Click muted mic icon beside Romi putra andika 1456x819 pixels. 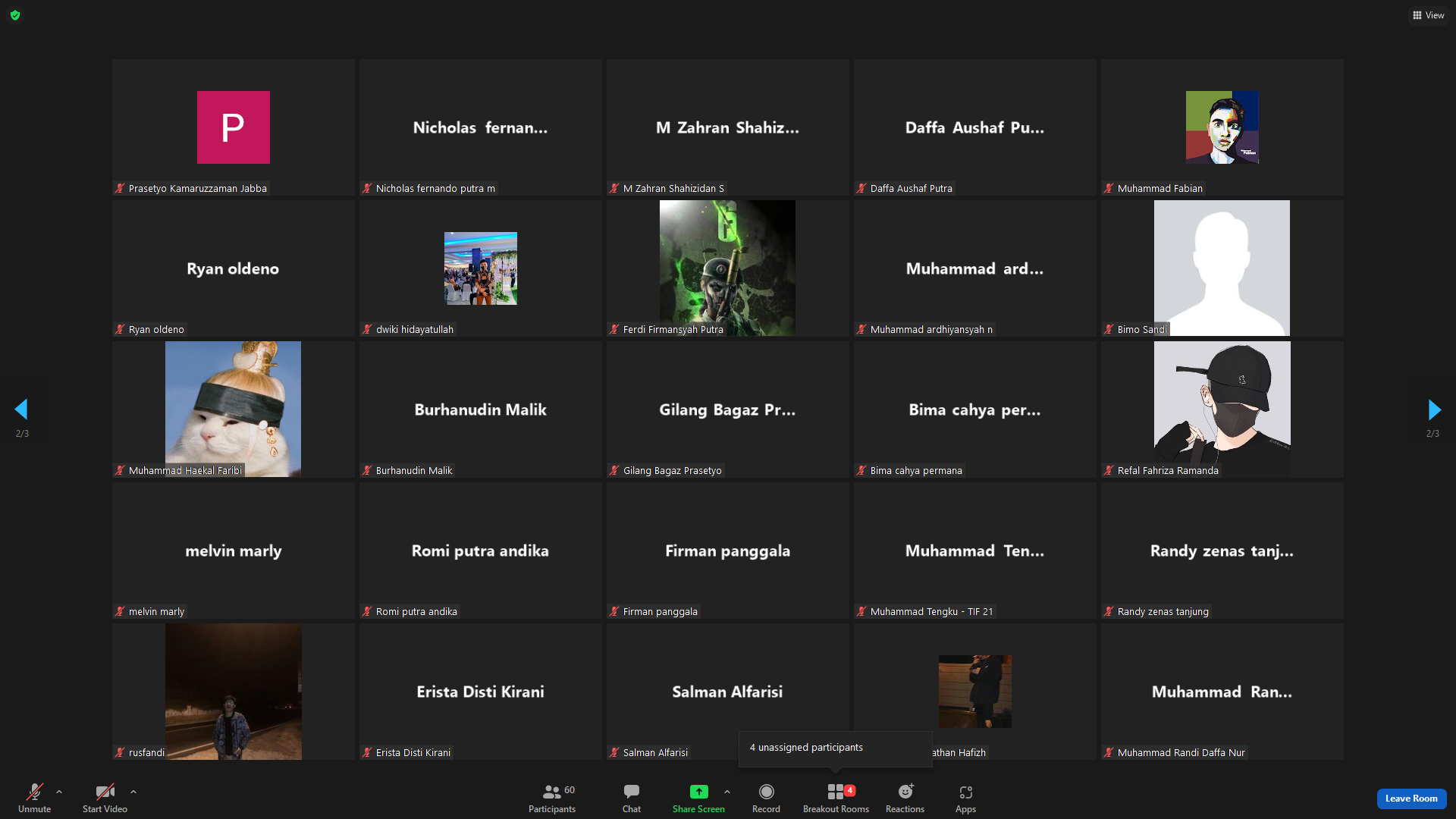click(x=367, y=611)
